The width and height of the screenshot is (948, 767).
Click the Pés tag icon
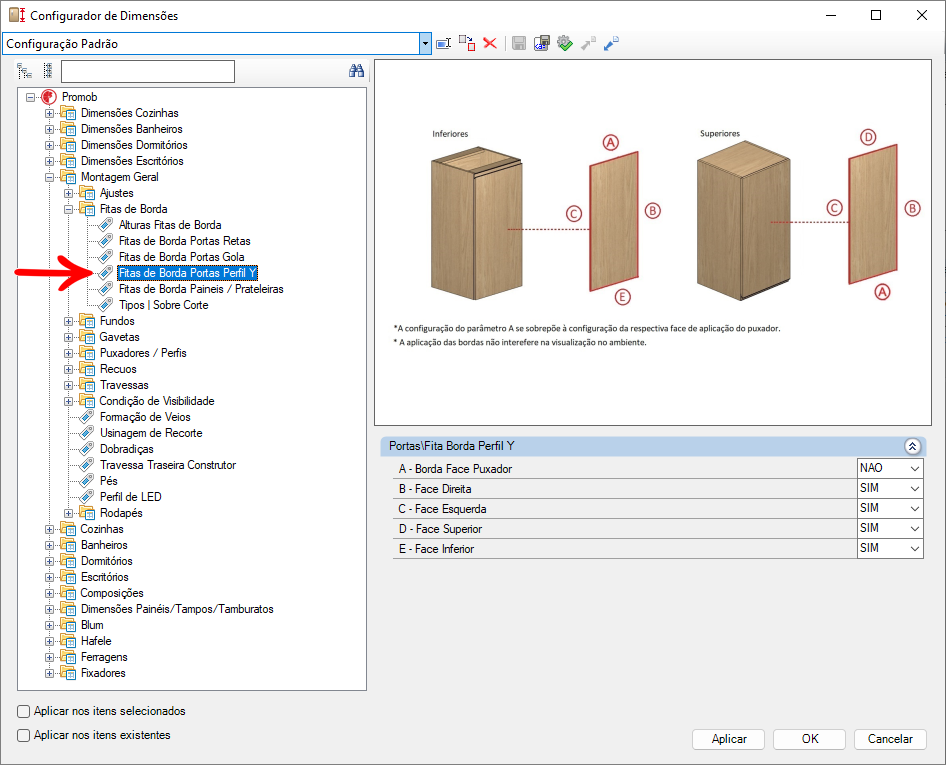pos(87,481)
